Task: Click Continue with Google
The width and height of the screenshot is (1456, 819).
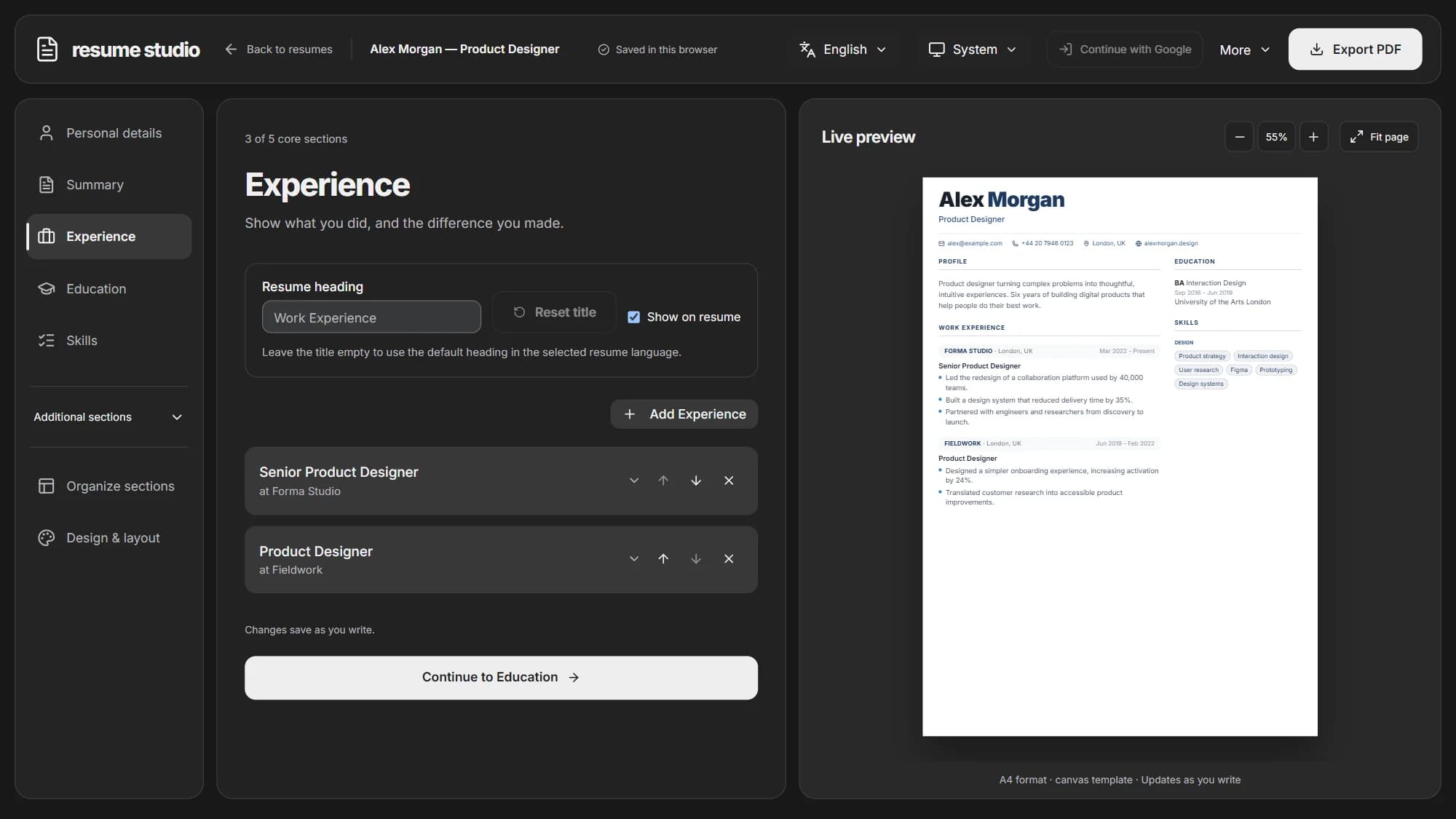Action: point(1125,49)
